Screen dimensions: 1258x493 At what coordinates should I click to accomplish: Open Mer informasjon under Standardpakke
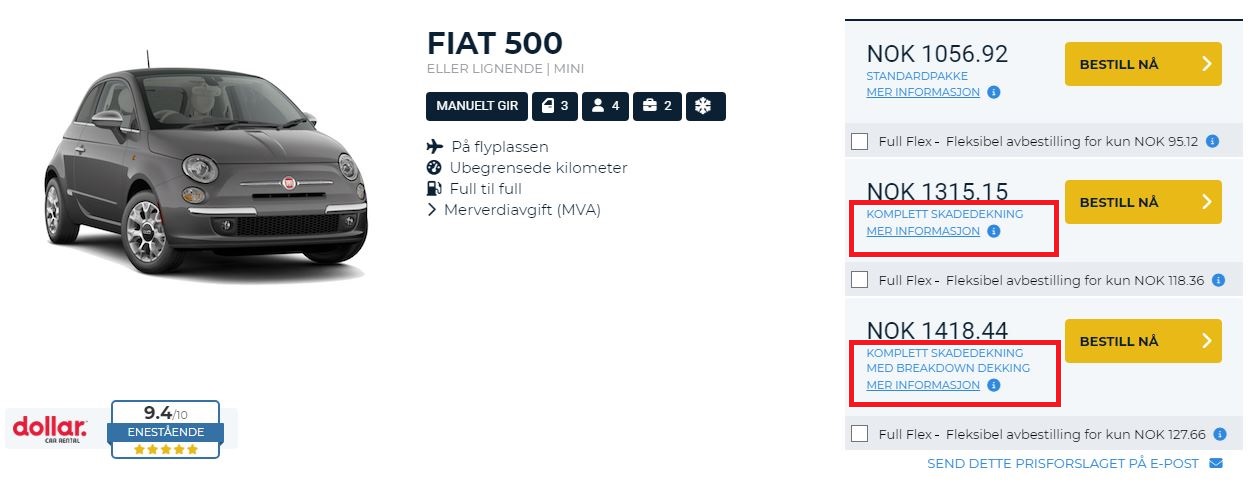pyautogui.click(x=923, y=92)
